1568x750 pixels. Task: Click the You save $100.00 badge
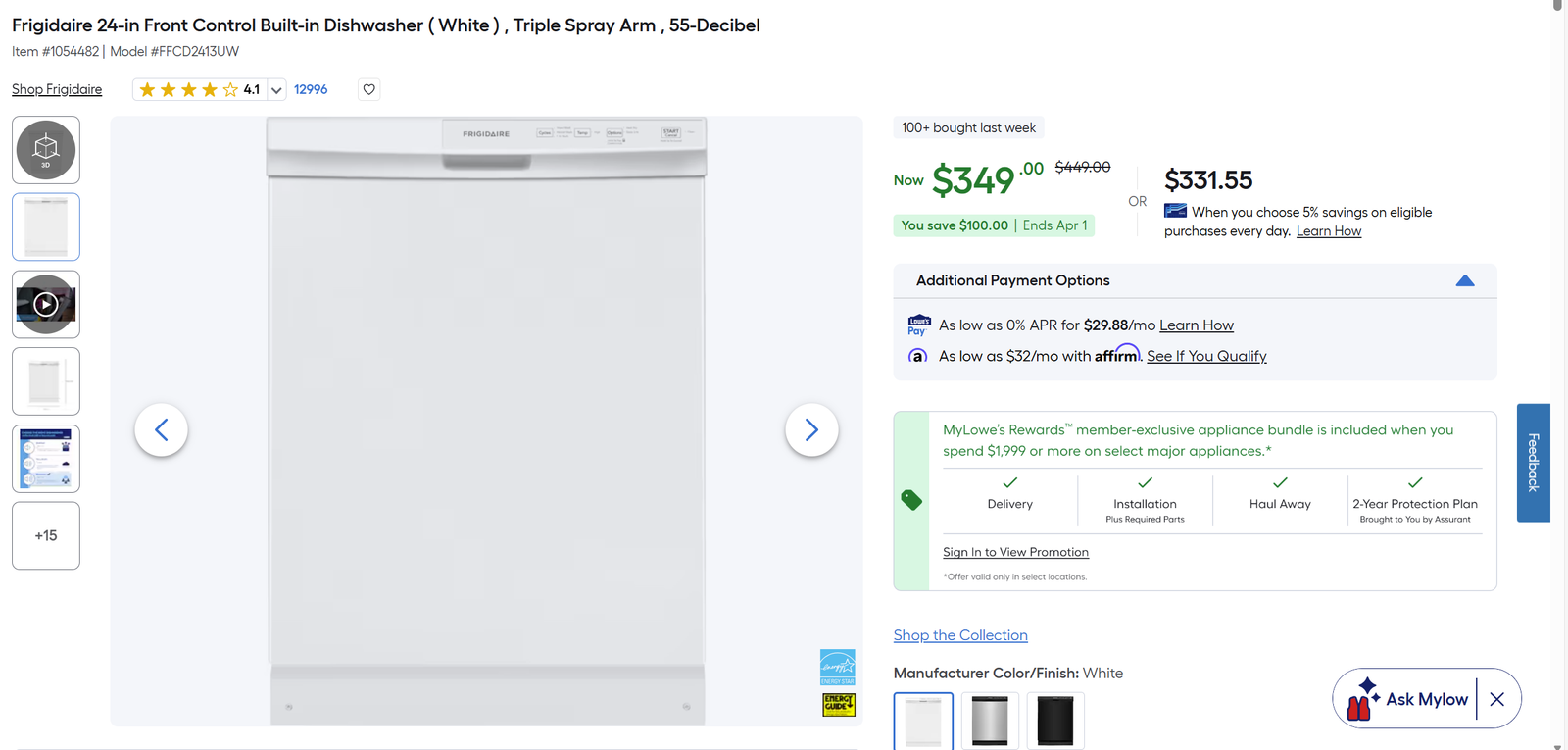coord(994,225)
